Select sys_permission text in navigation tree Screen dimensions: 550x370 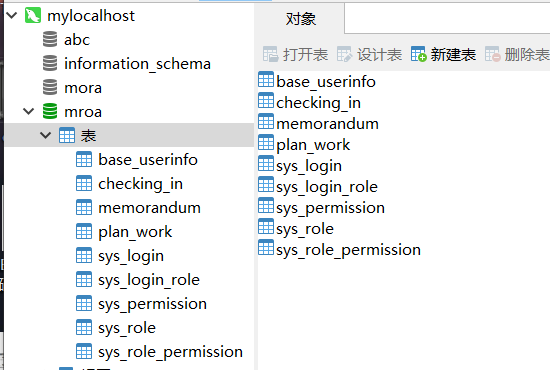coord(153,304)
